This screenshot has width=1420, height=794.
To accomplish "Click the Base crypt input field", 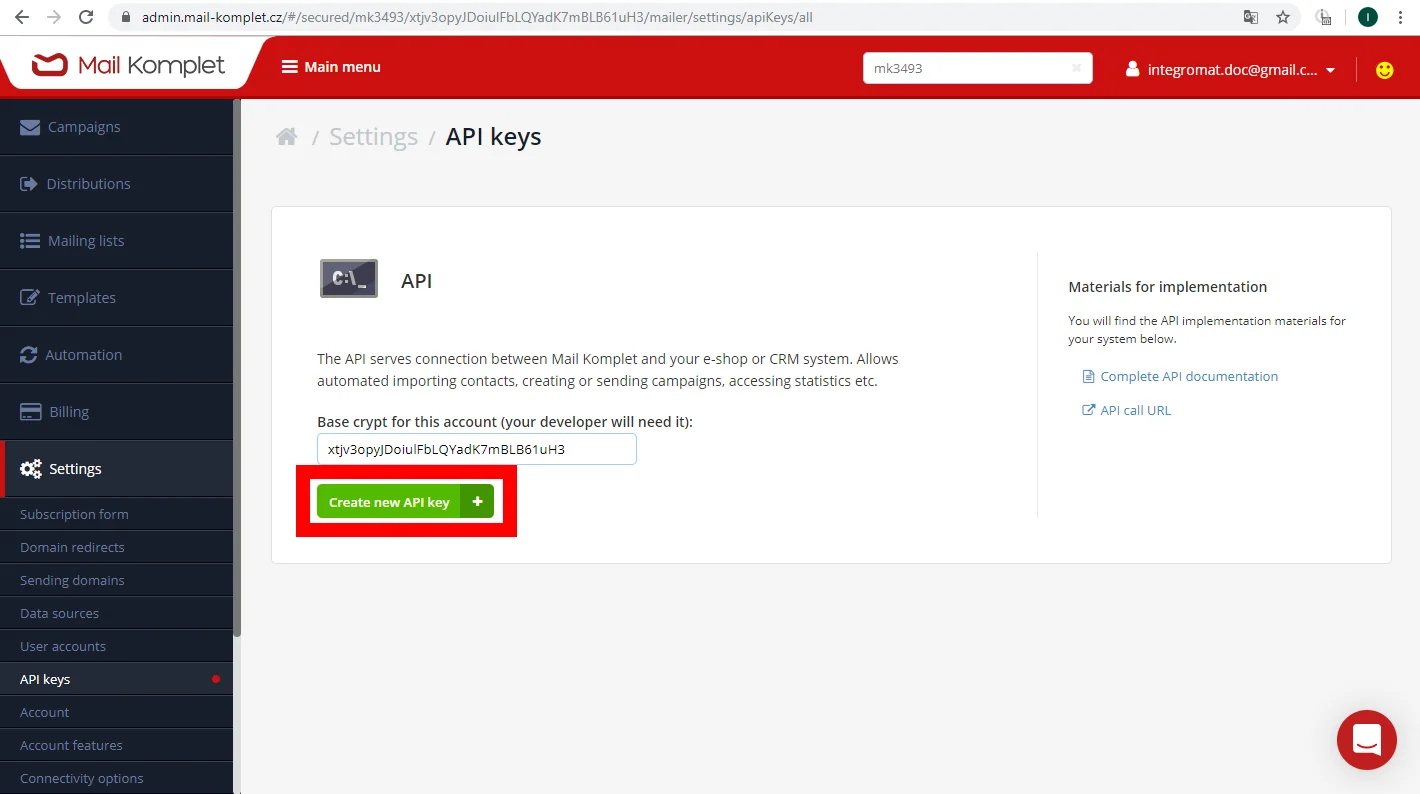I will pos(477,449).
